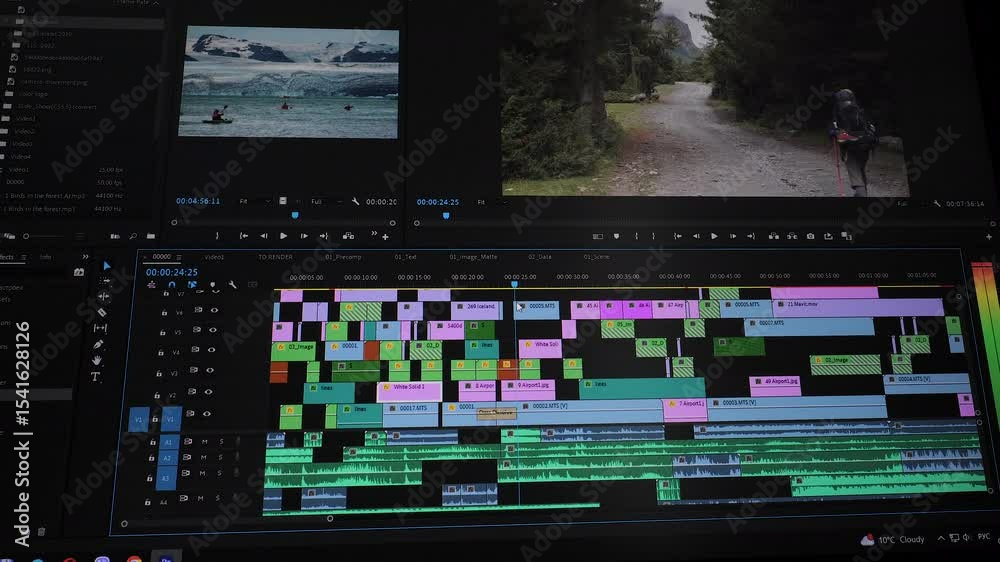The width and height of the screenshot is (1000, 562).
Task: Add Marker in Program monitor
Action: 616,236
